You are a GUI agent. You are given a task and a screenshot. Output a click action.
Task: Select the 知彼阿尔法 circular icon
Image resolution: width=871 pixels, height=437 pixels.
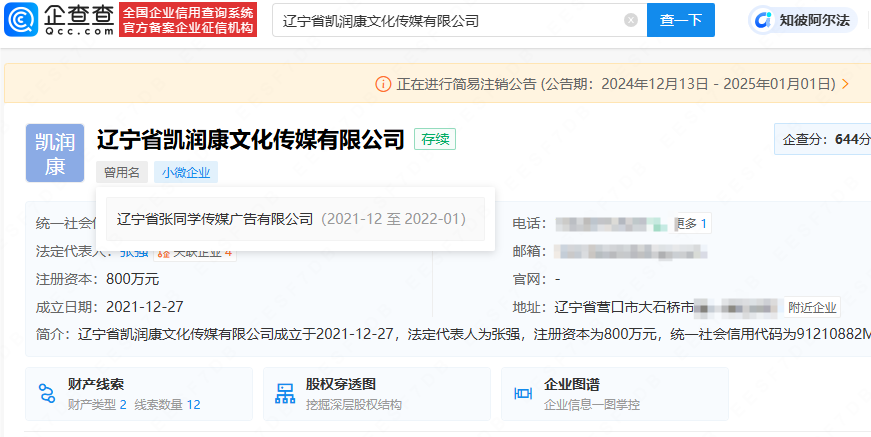tap(763, 21)
